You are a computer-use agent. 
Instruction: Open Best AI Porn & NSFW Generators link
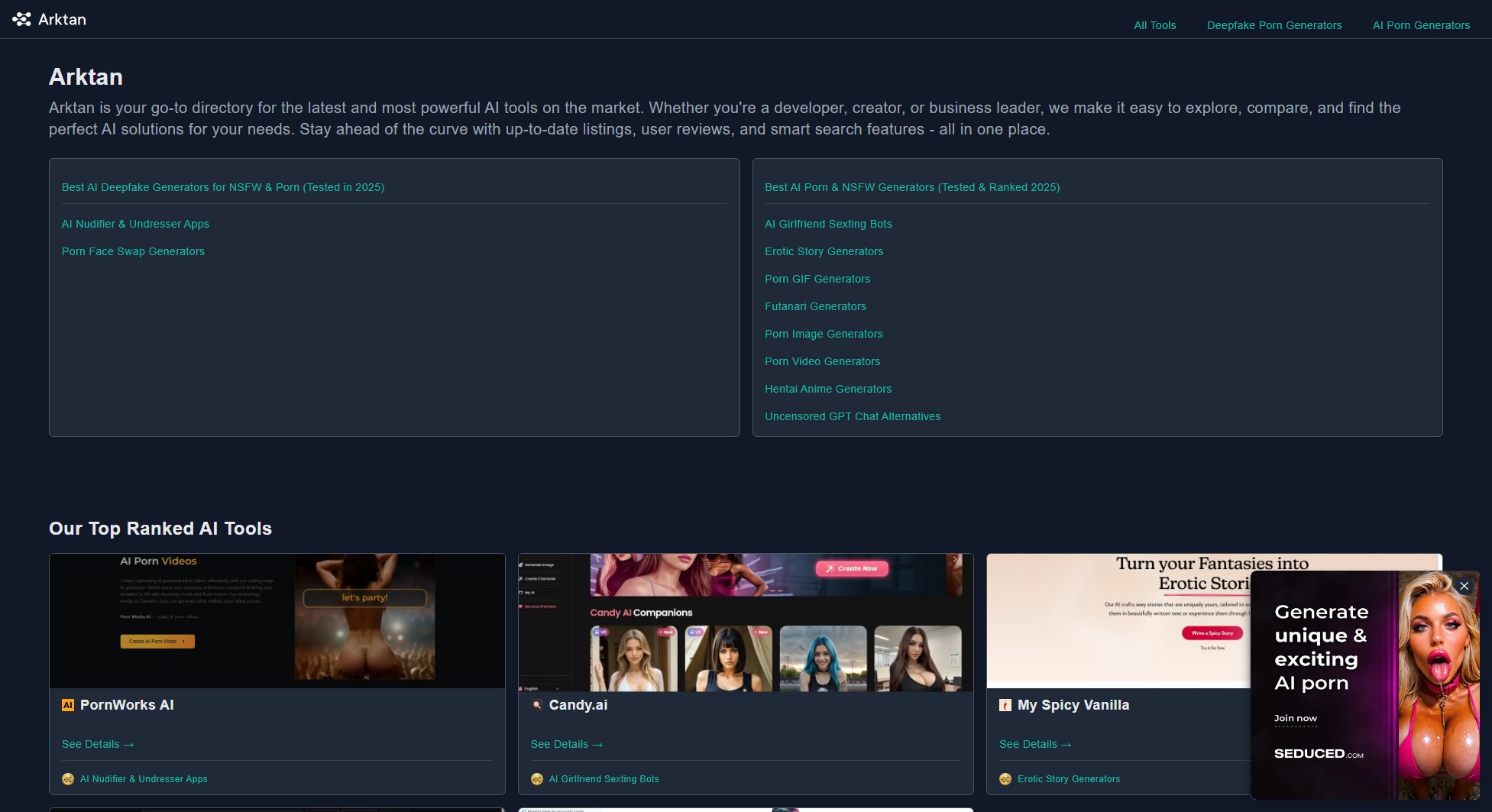click(x=911, y=187)
